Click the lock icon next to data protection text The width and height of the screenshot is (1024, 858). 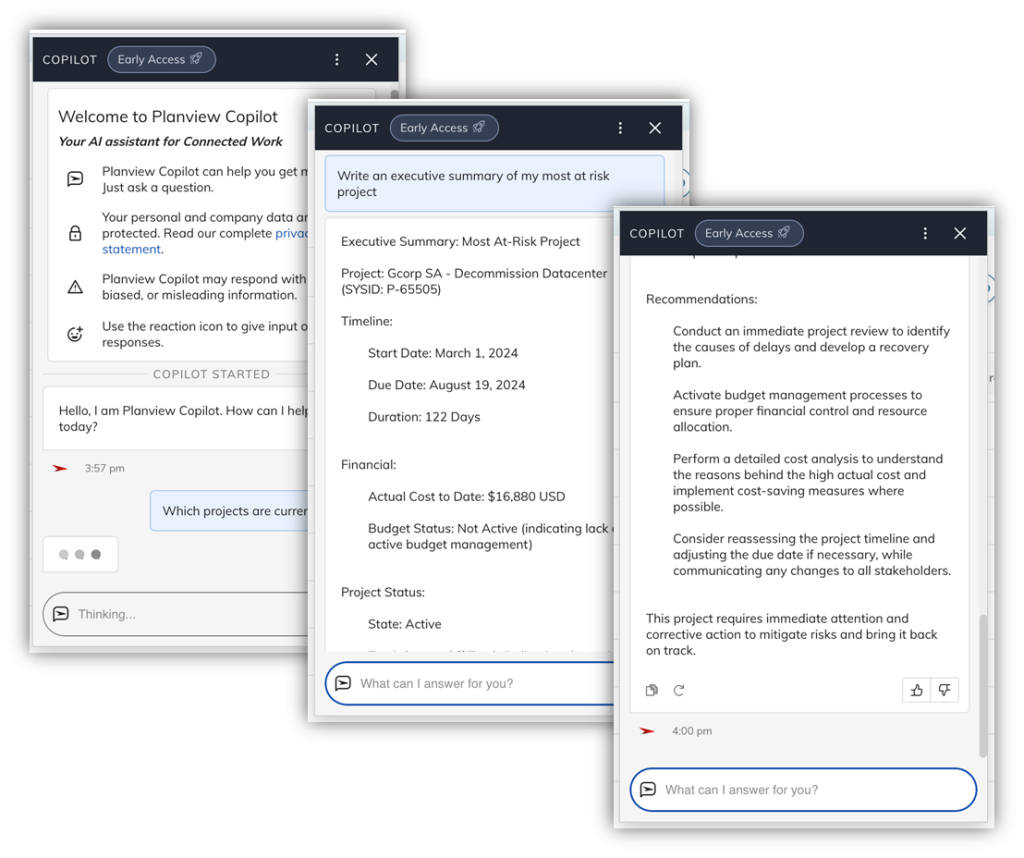(75, 233)
